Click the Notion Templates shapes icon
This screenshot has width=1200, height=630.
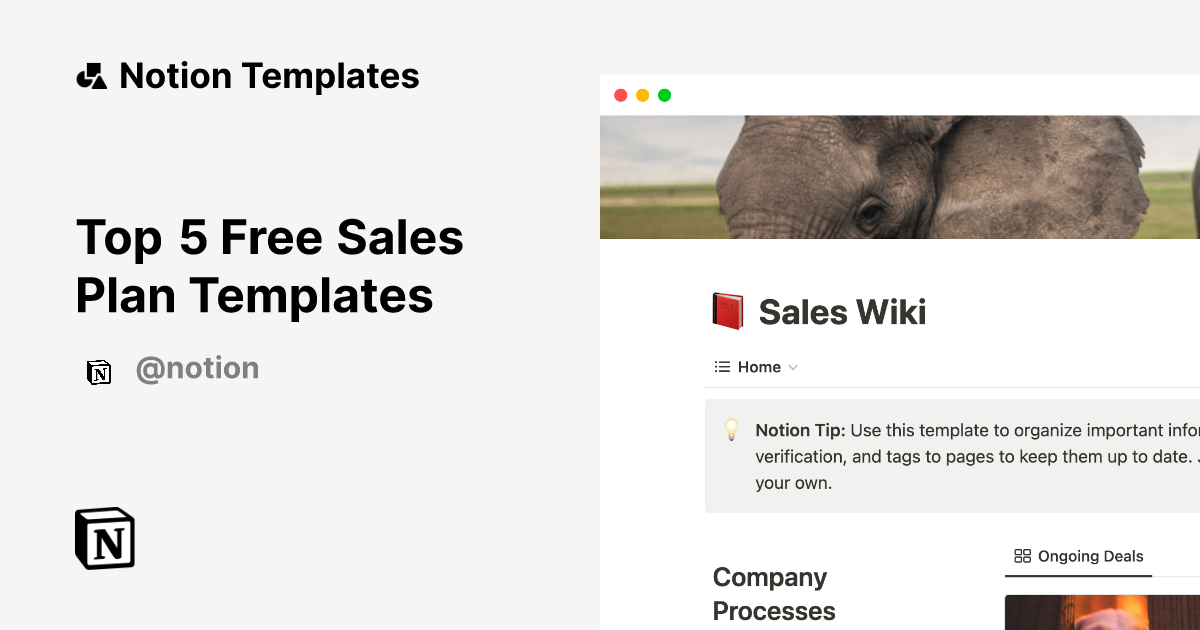click(92, 76)
